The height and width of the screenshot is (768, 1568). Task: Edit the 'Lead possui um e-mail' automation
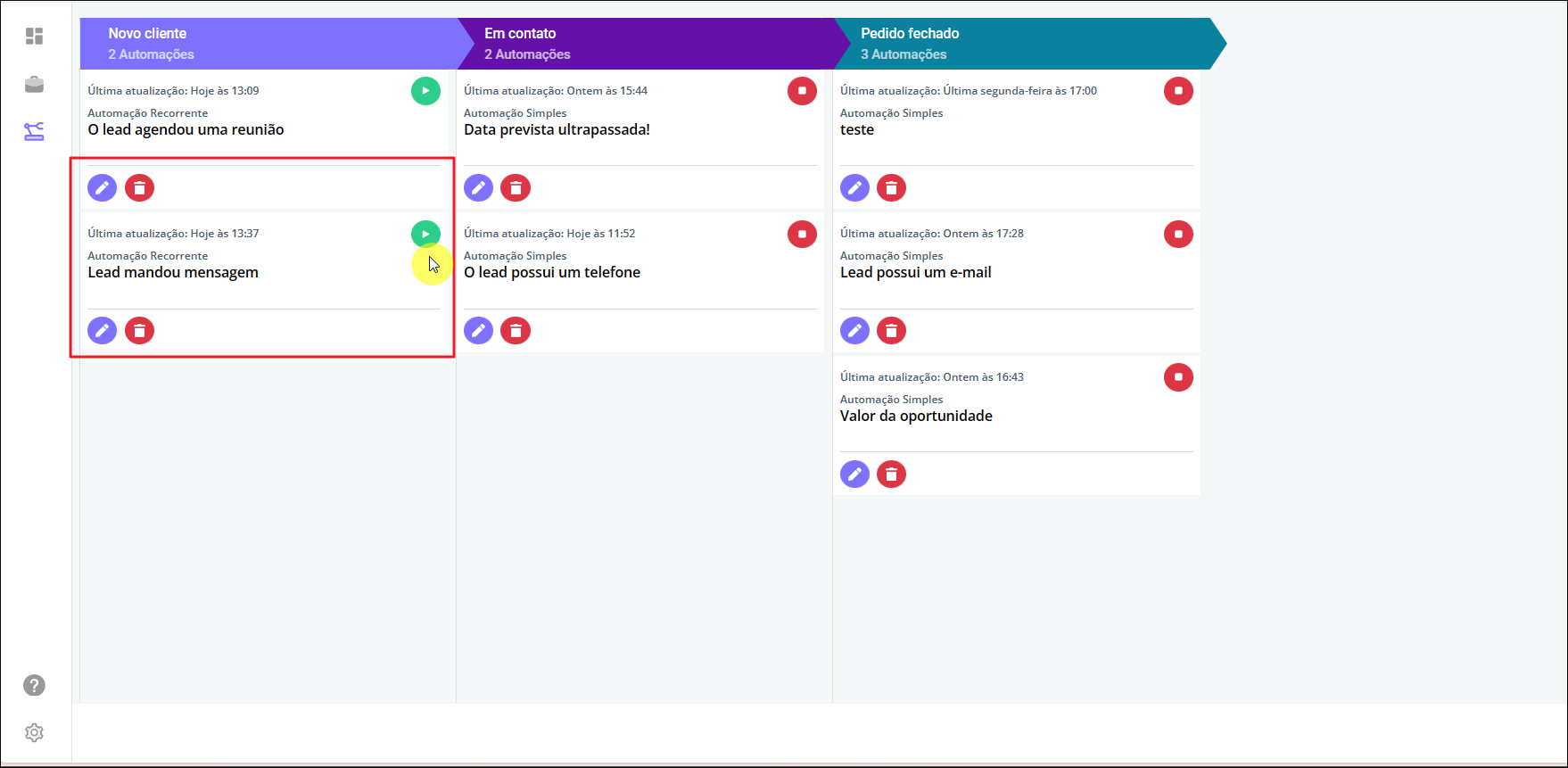coord(854,331)
